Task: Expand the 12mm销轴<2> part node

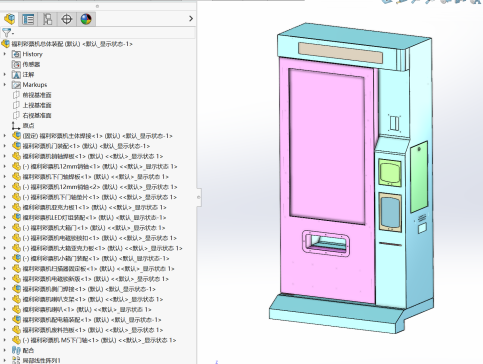Action: pyautogui.click(x=5, y=187)
